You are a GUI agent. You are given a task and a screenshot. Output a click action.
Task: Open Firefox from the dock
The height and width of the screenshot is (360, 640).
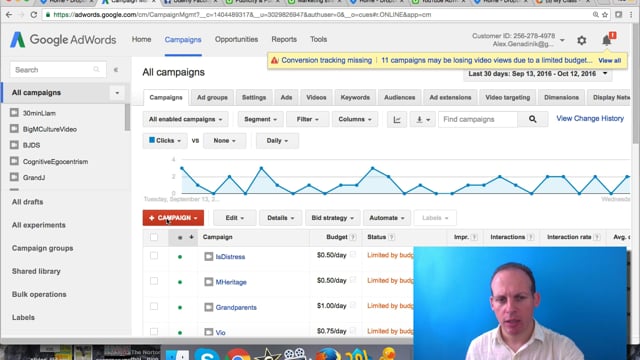[328, 355]
